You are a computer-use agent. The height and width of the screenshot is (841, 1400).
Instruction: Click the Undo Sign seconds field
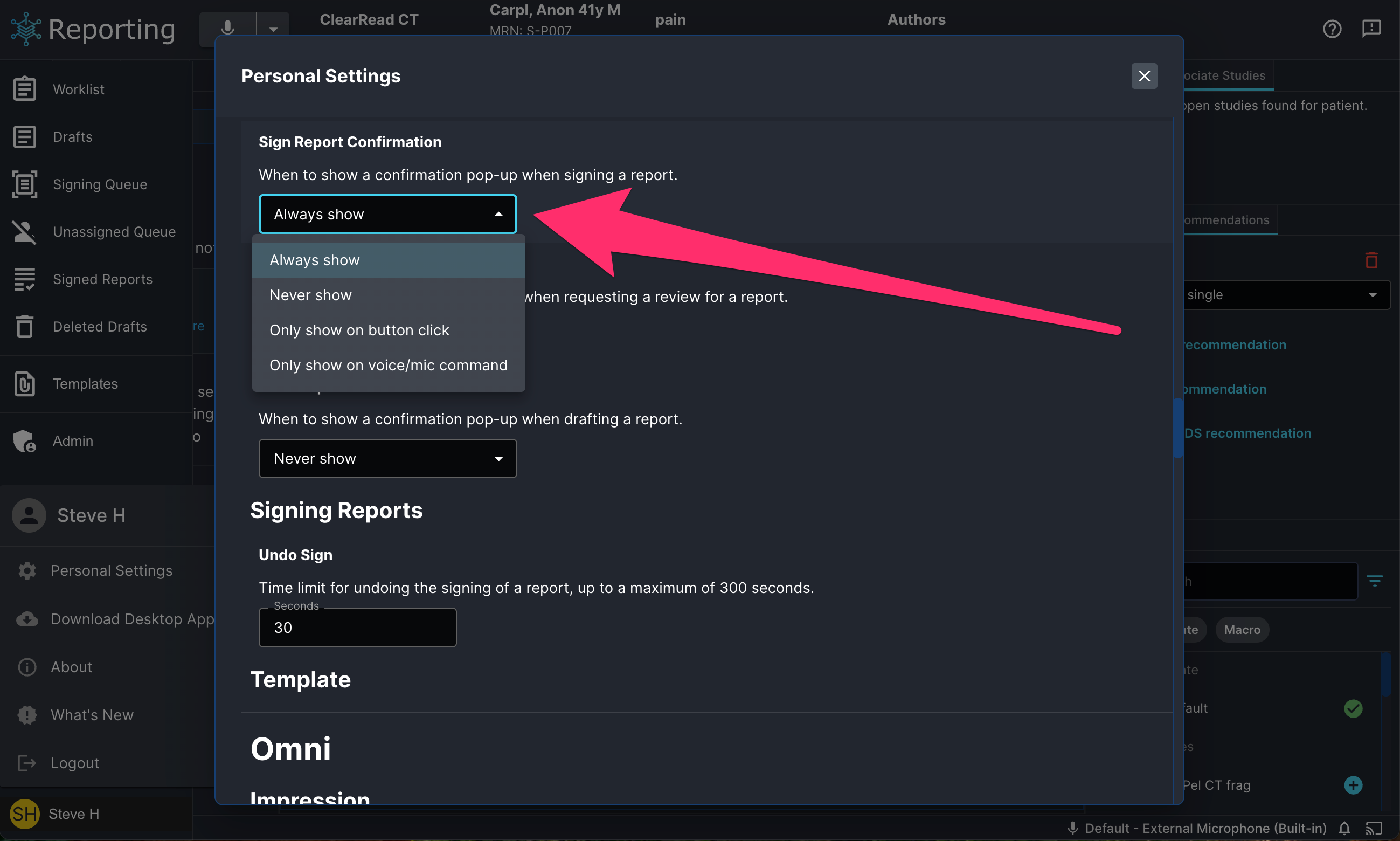(357, 628)
